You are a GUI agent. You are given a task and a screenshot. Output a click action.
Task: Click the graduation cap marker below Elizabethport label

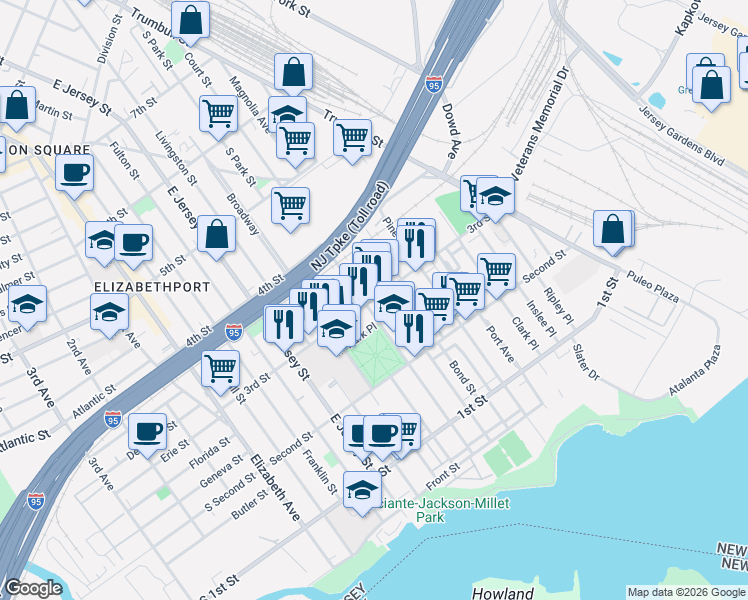pos(109,315)
